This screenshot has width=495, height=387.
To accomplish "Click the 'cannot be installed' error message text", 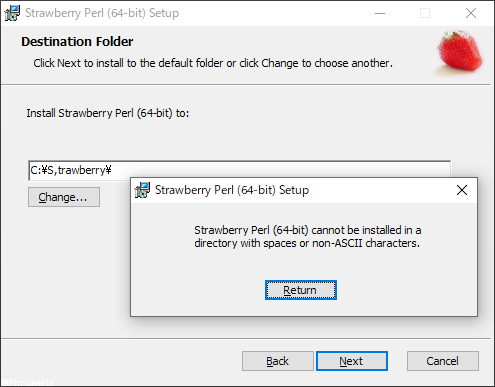I will (x=307, y=237).
